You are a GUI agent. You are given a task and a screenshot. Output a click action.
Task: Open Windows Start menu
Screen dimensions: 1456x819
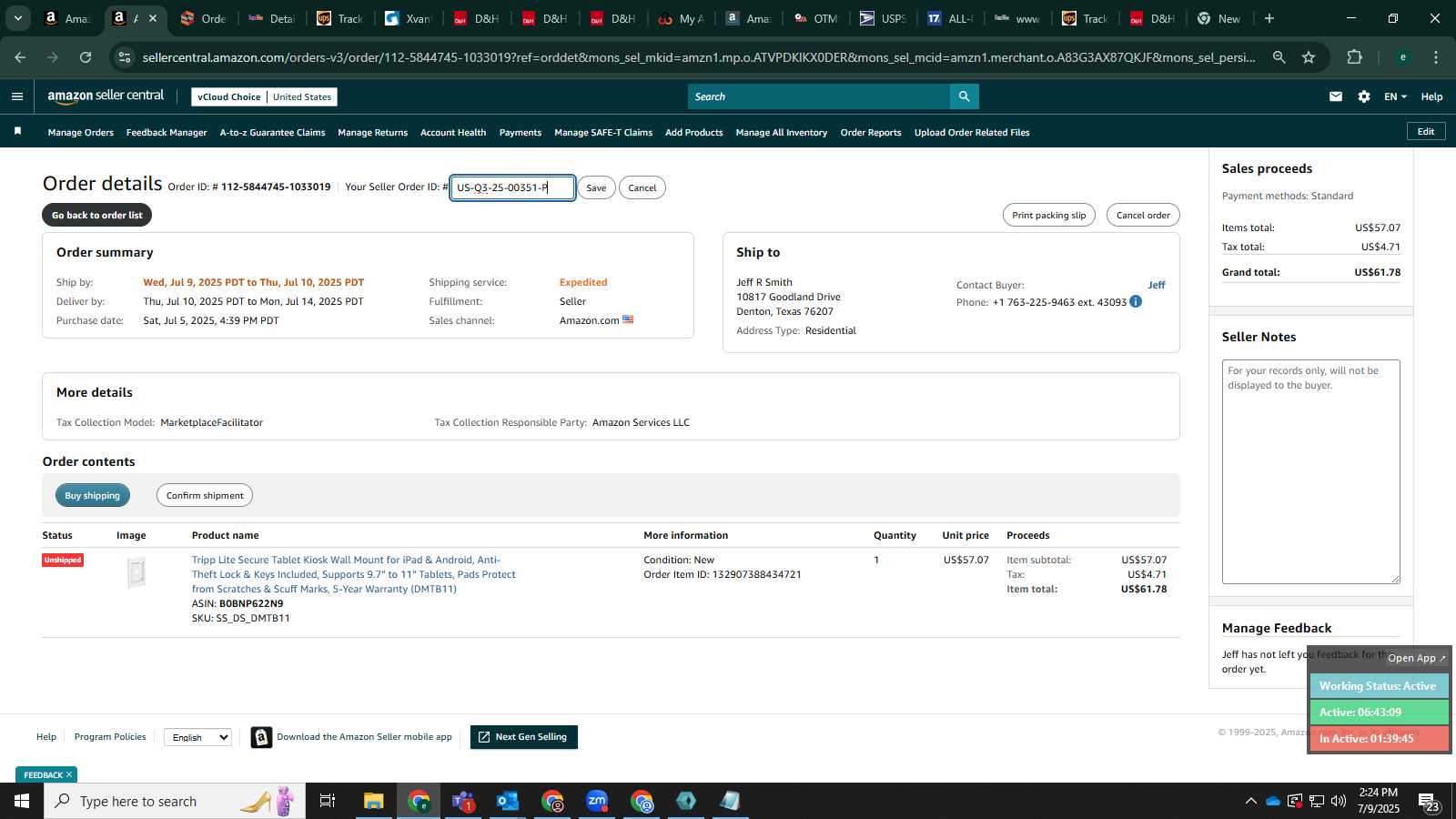(x=22, y=801)
